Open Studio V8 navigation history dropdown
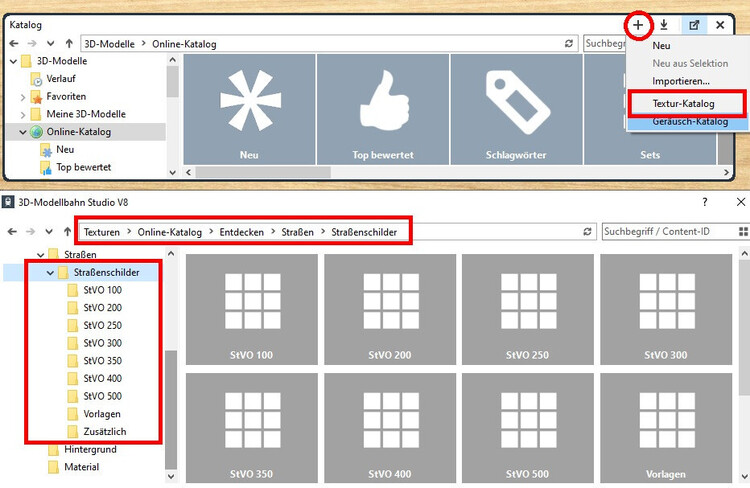Viewport: 750px width, 488px height. (49, 232)
